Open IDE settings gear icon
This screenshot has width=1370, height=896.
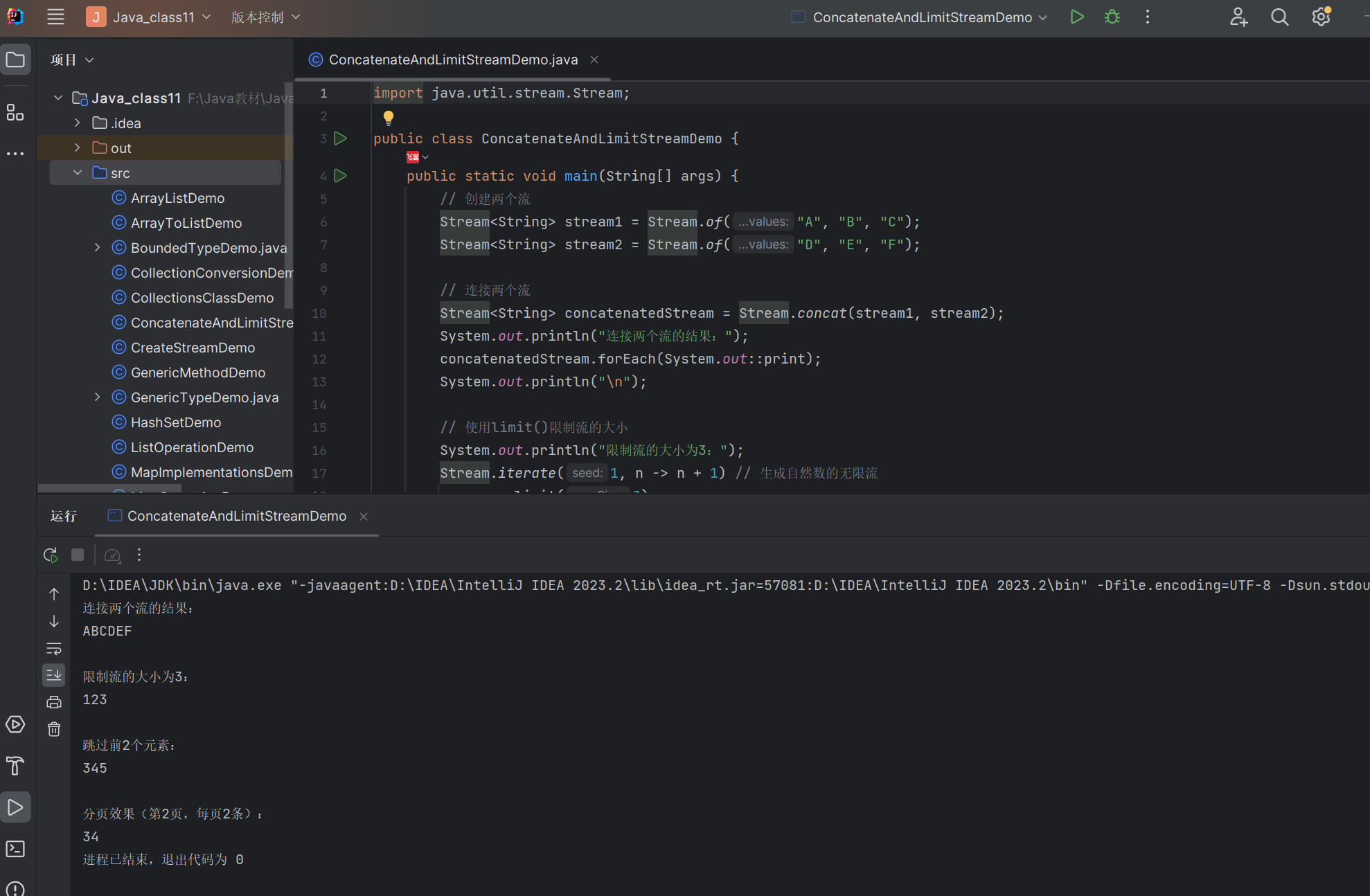coord(1321,17)
